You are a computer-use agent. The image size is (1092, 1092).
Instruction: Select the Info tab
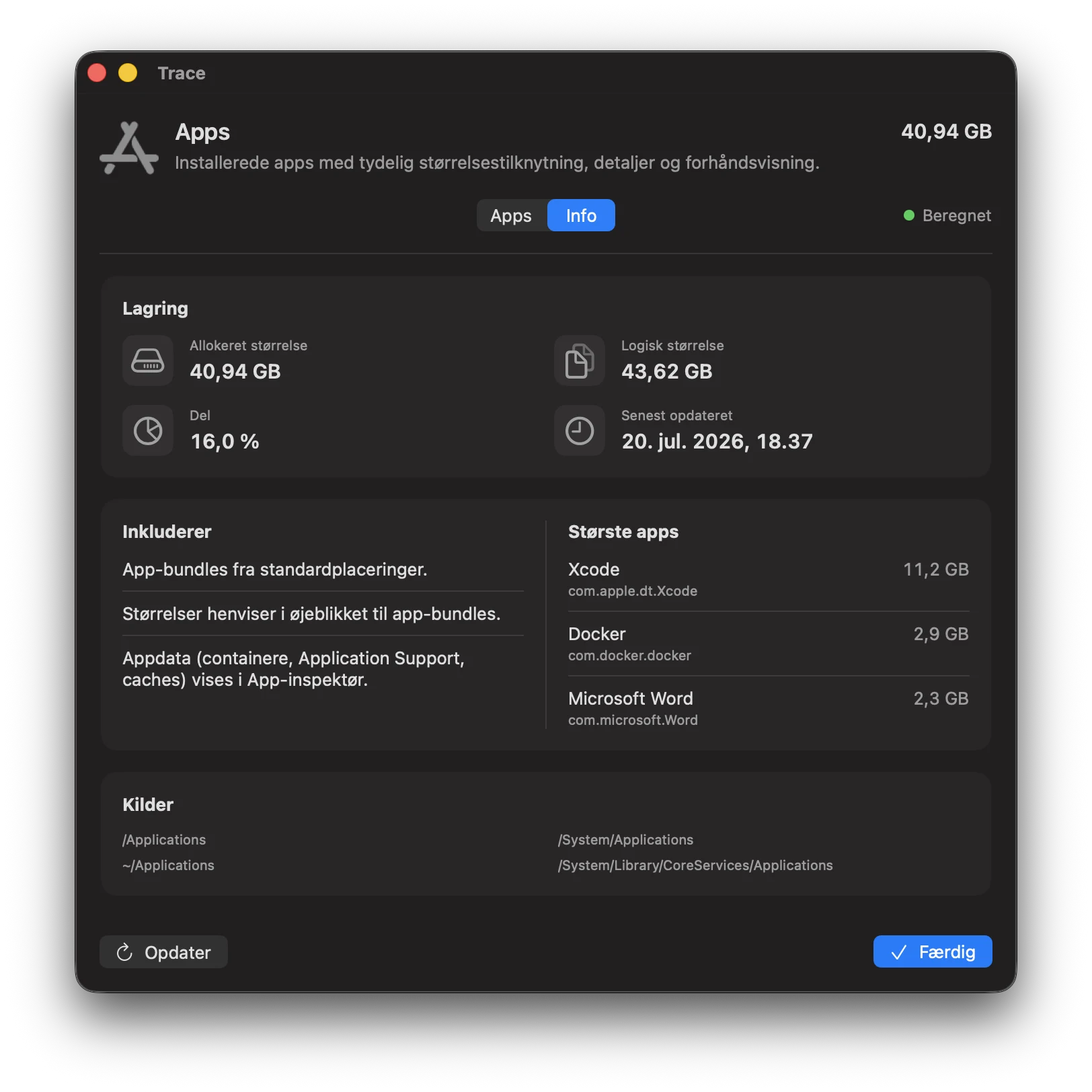click(581, 215)
